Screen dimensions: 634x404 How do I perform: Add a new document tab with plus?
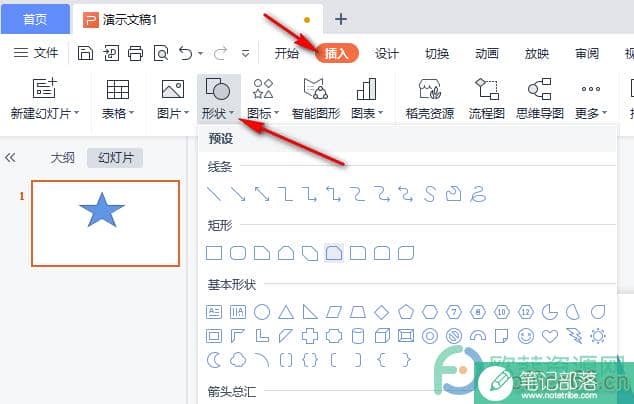(341, 19)
